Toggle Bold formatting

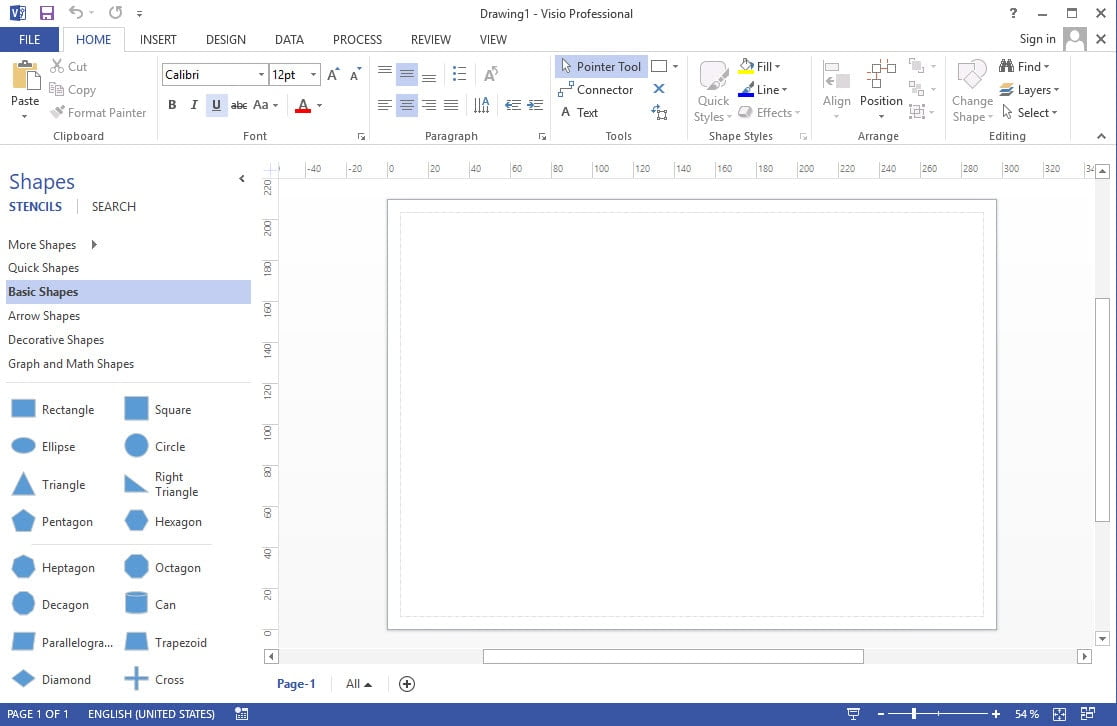click(172, 105)
